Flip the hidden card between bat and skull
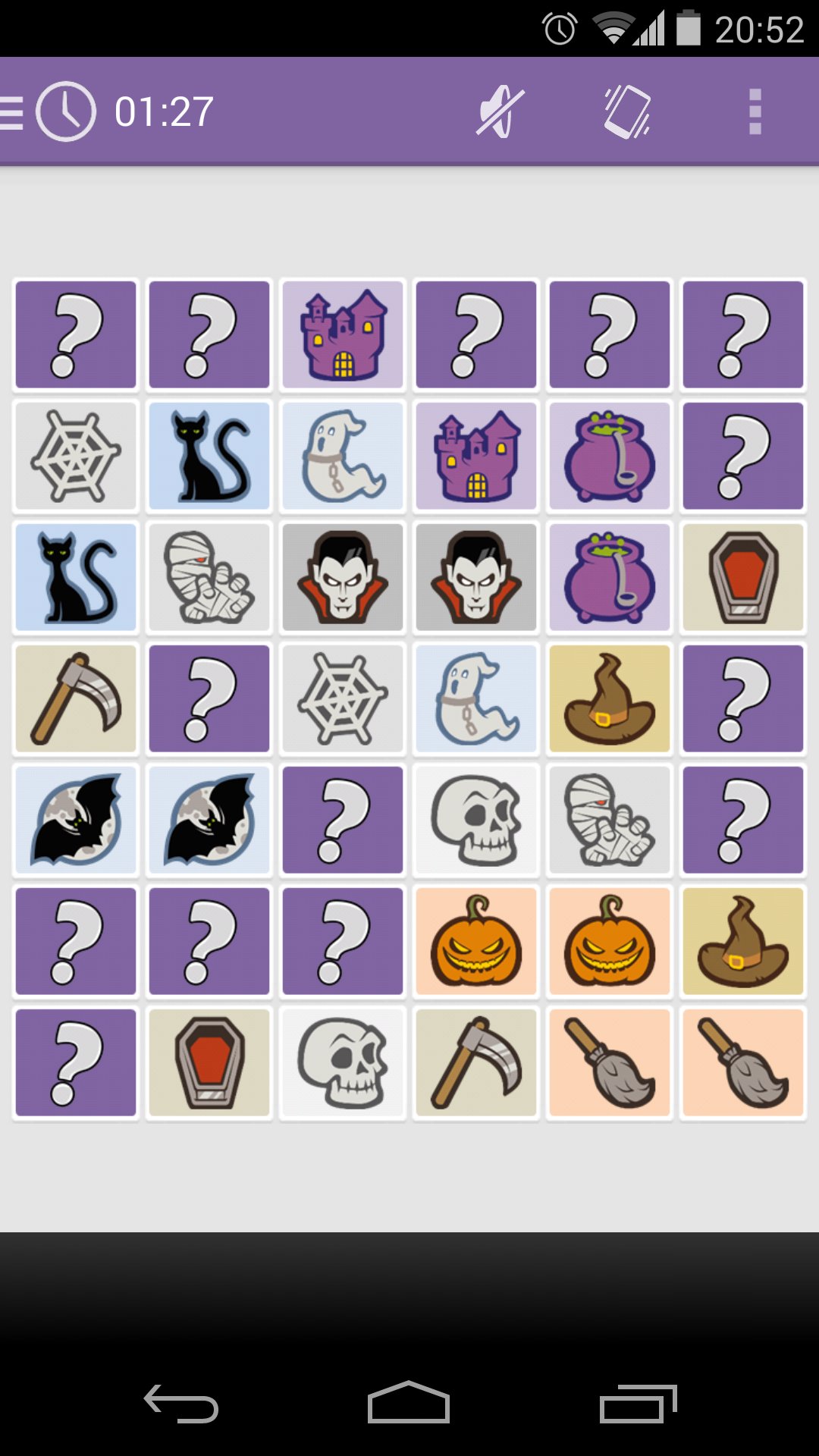Screen dimensions: 819x1456 [x=343, y=820]
